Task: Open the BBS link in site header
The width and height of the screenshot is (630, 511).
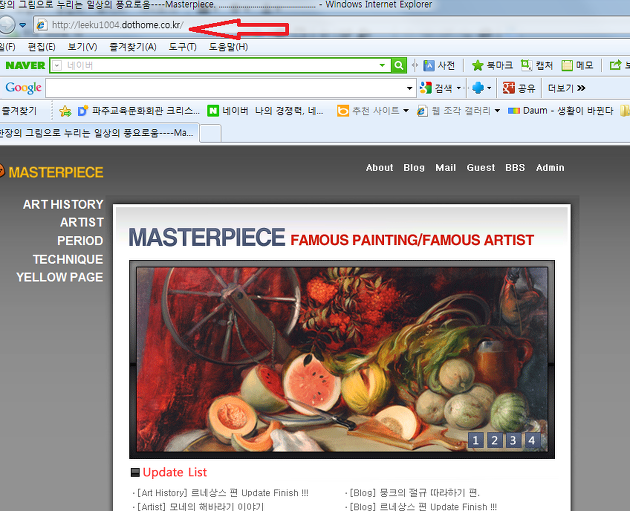Action: coord(515,168)
